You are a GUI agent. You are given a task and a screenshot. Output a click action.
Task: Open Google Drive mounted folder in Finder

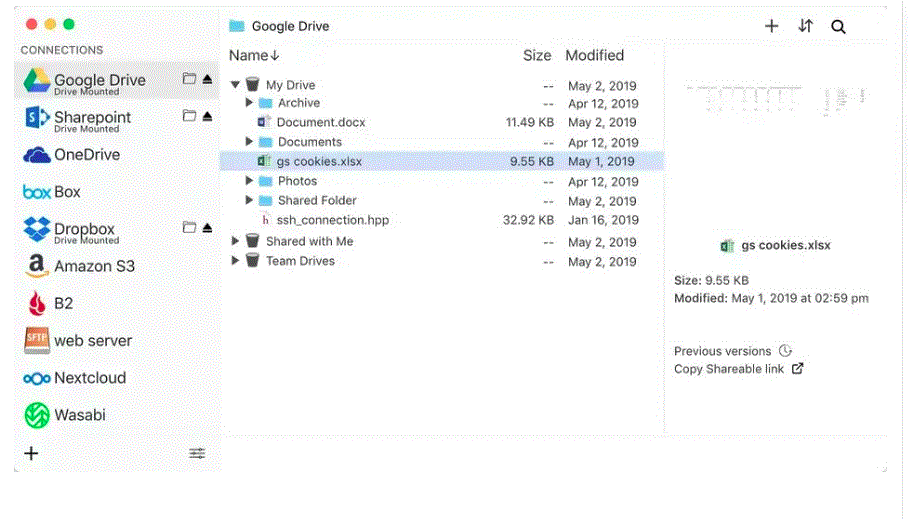(189, 78)
